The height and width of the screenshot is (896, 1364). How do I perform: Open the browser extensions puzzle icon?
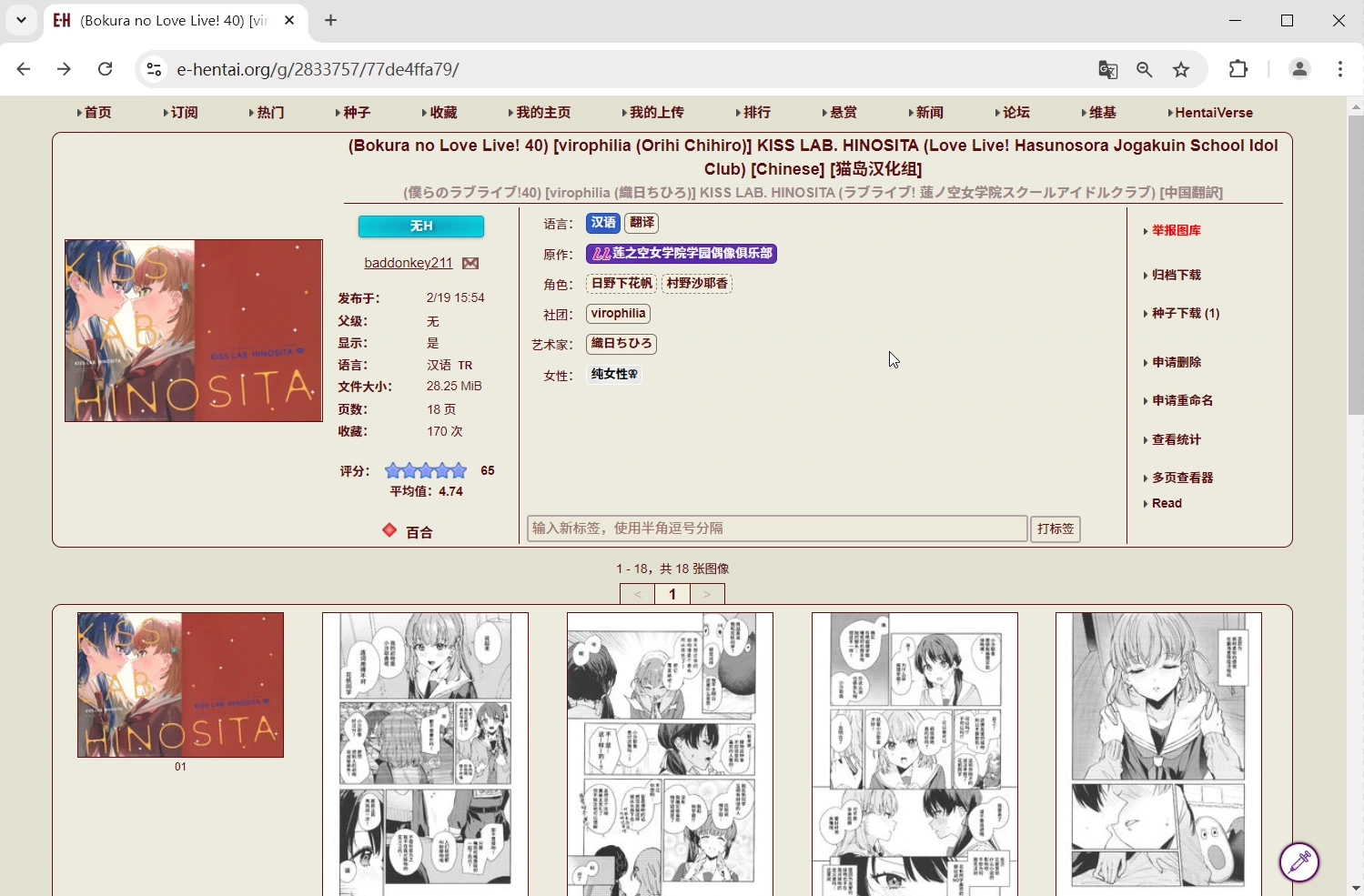pyautogui.click(x=1238, y=69)
